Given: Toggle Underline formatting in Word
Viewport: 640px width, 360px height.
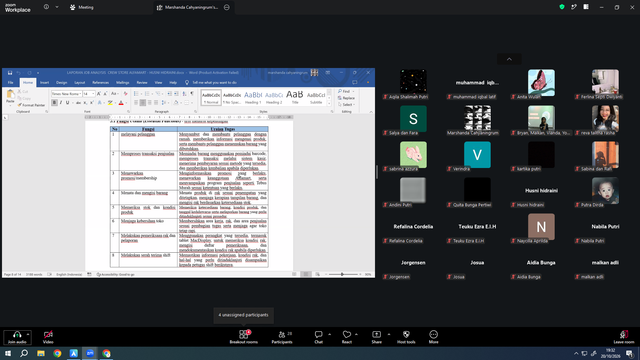Looking at the screenshot, I should pos(68,103).
